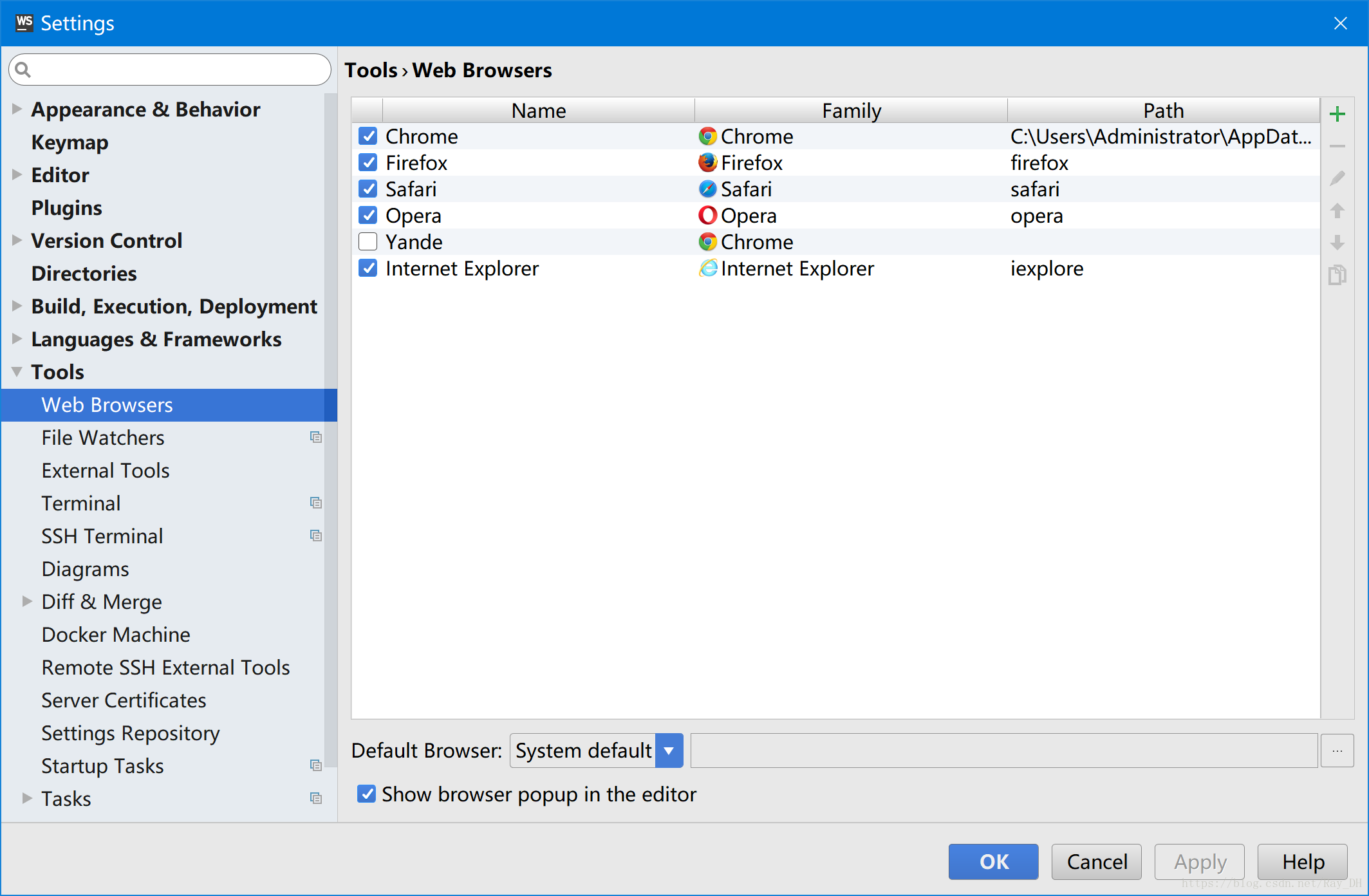Click the search magnifier icon
This screenshot has height=896, width=1369.
coord(23,70)
